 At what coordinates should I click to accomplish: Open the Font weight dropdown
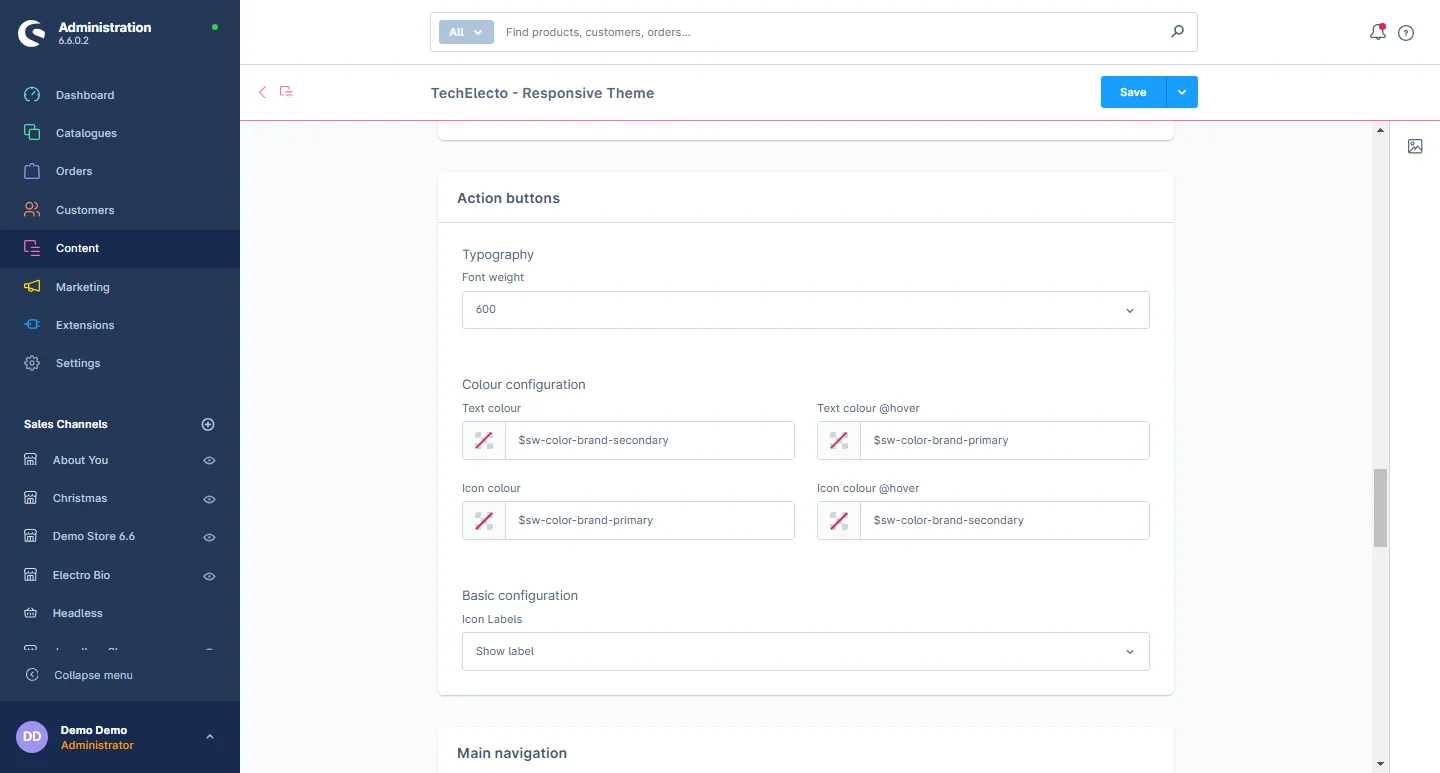805,310
